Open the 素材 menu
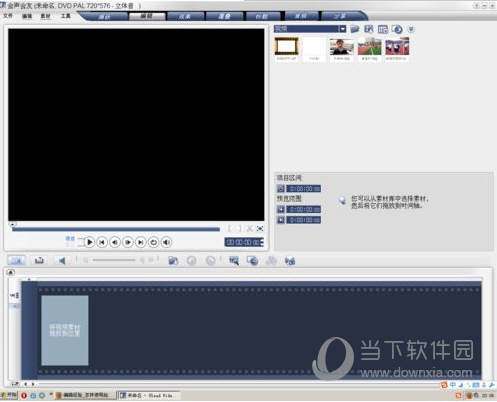Viewport: 497px width, 402px height. point(45,16)
